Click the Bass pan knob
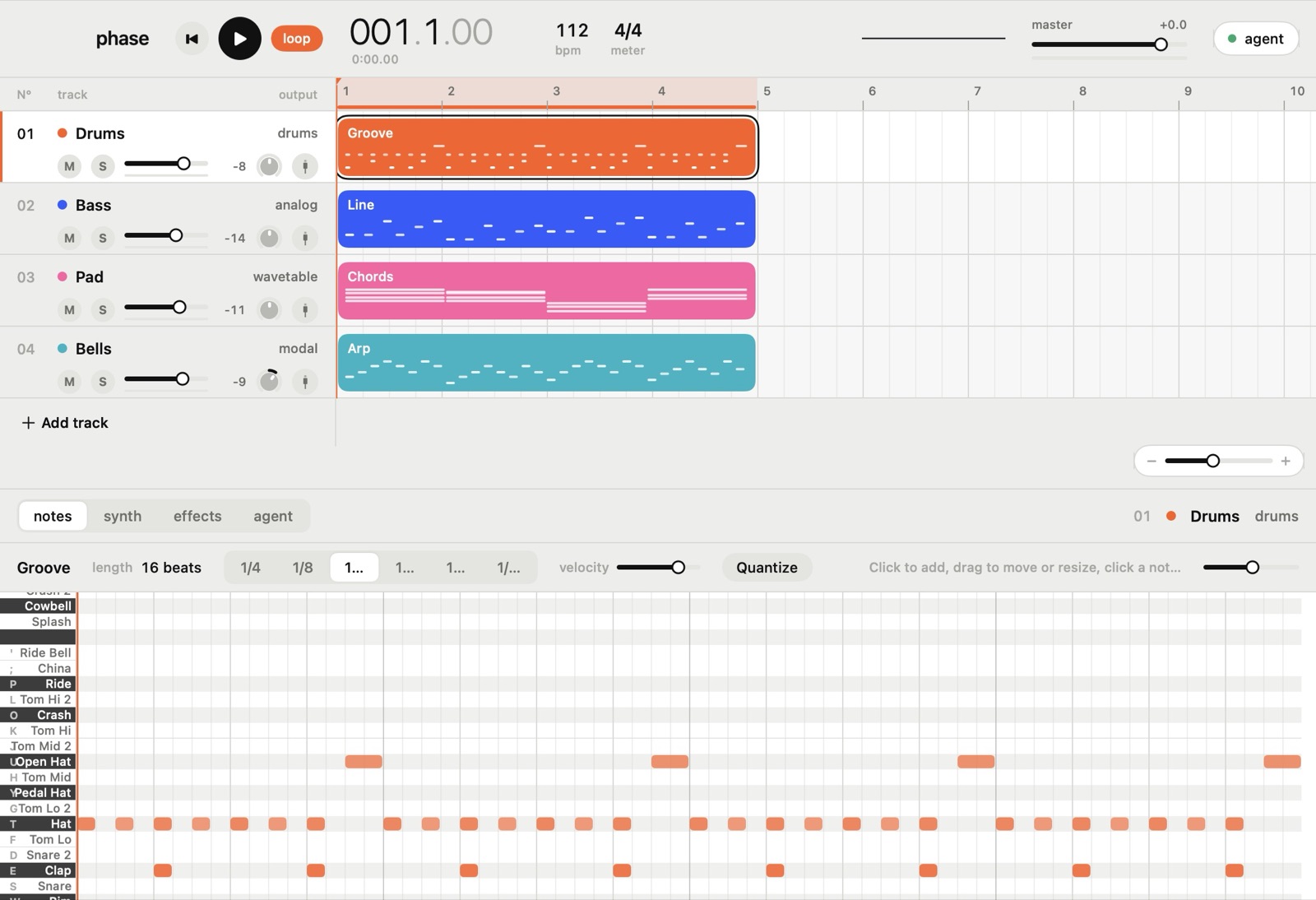1316x900 pixels. tap(269, 238)
